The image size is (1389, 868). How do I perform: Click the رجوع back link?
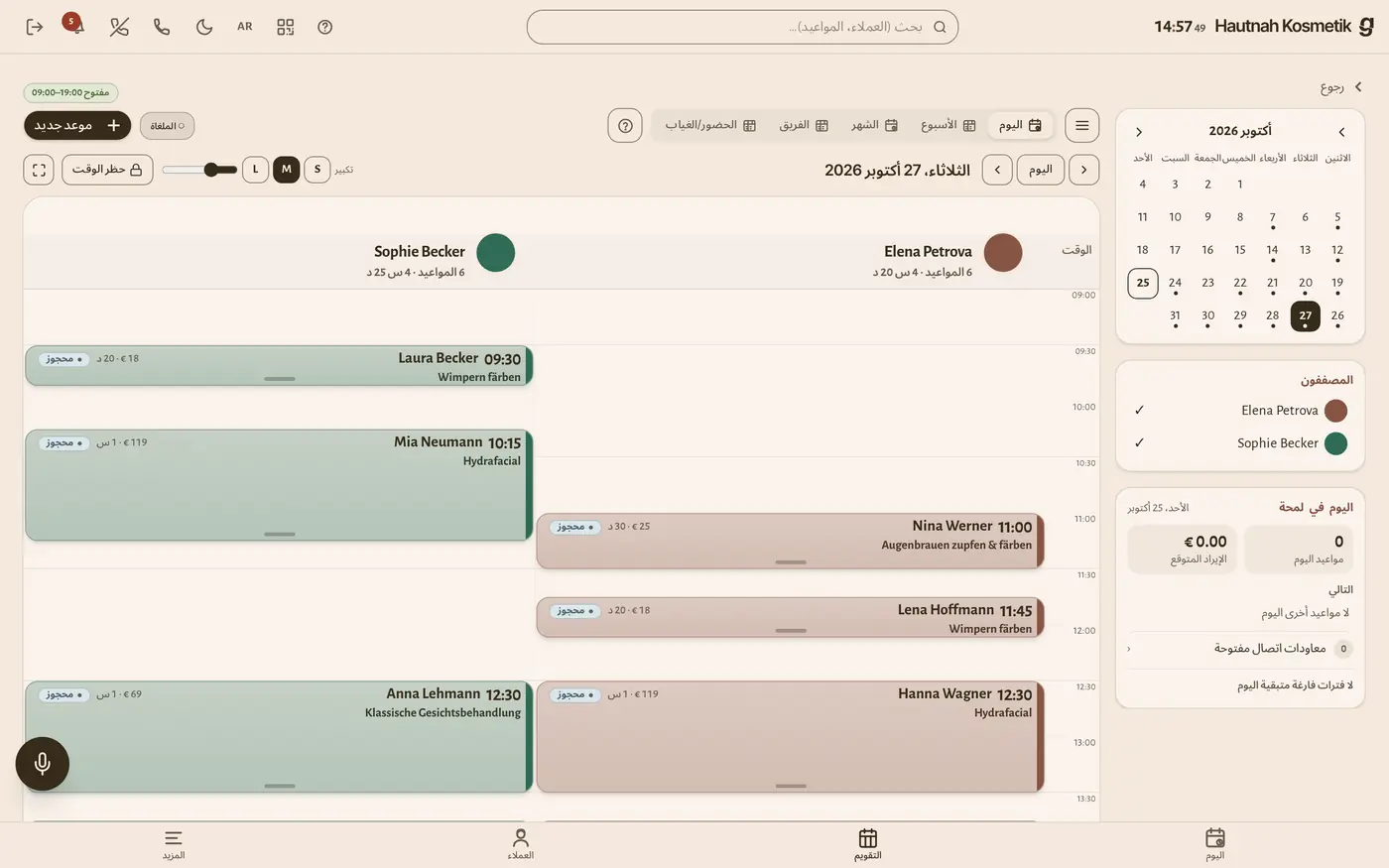click(1340, 87)
